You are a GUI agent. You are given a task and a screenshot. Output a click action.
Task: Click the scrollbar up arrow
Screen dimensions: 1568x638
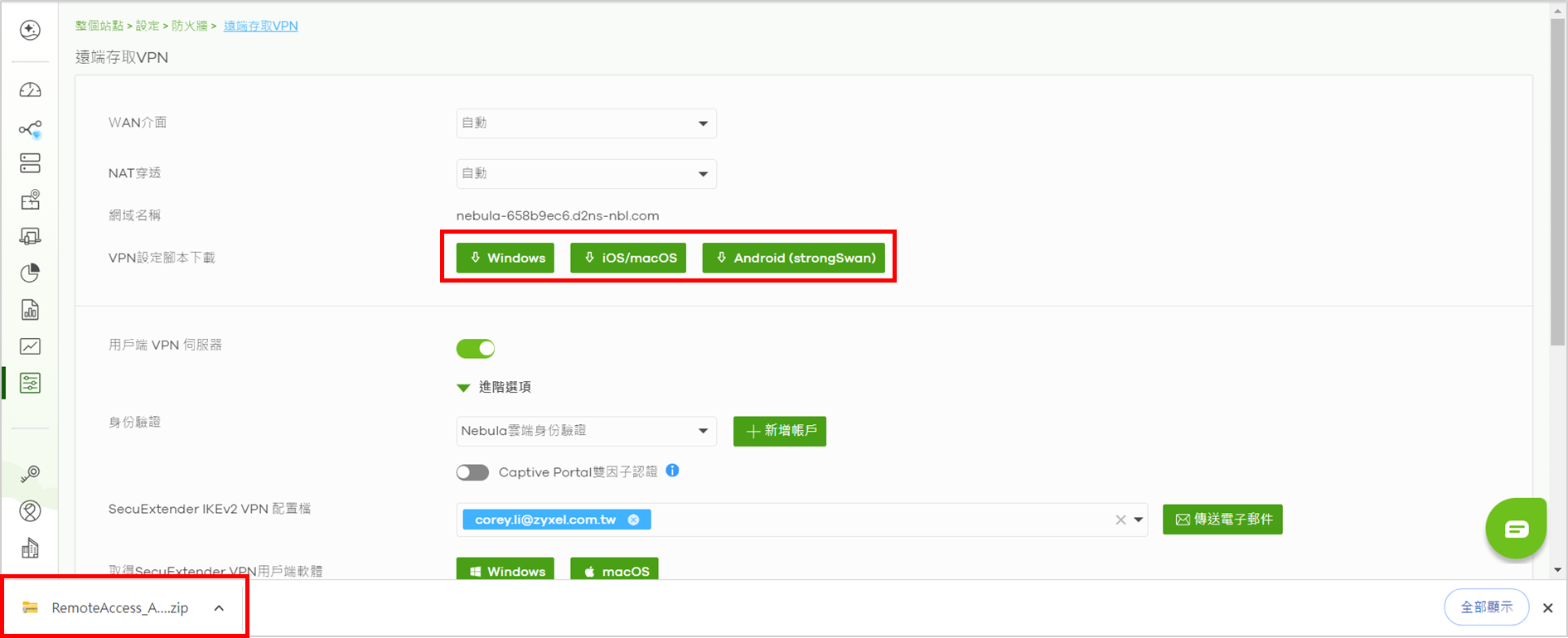pyautogui.click(x=1558, y=10)
